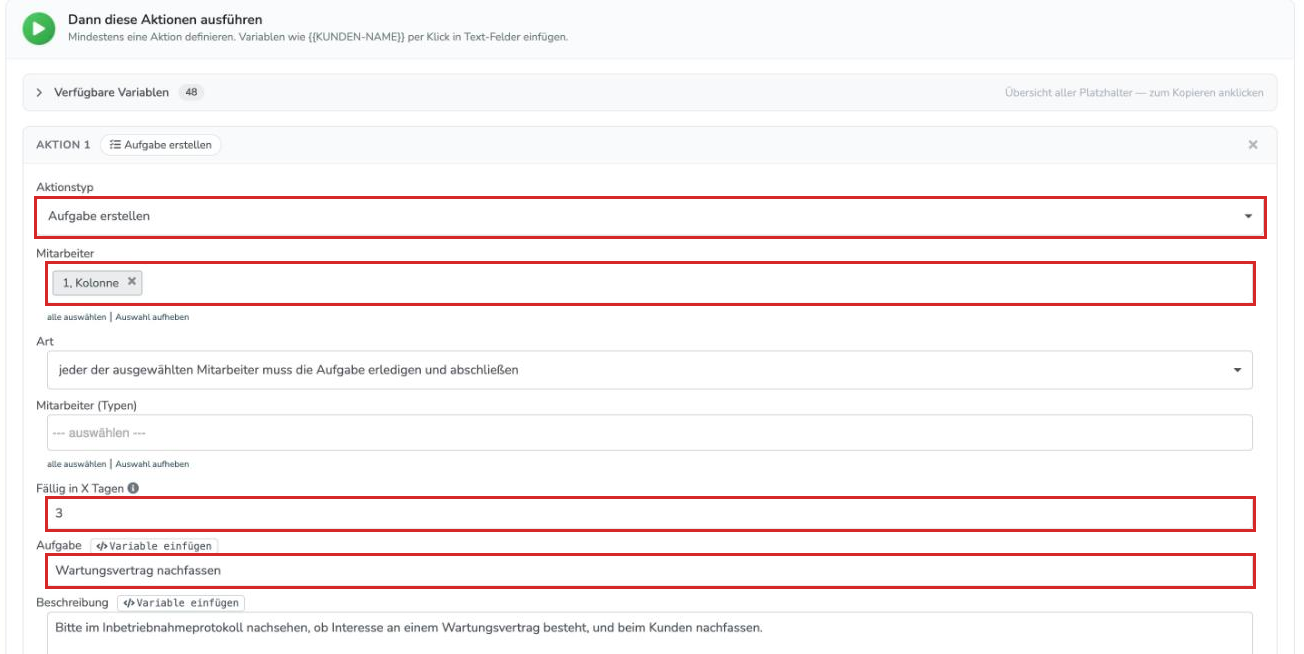Click the Beschreibung text area
1304x654 pixels.
coord(650,633)
